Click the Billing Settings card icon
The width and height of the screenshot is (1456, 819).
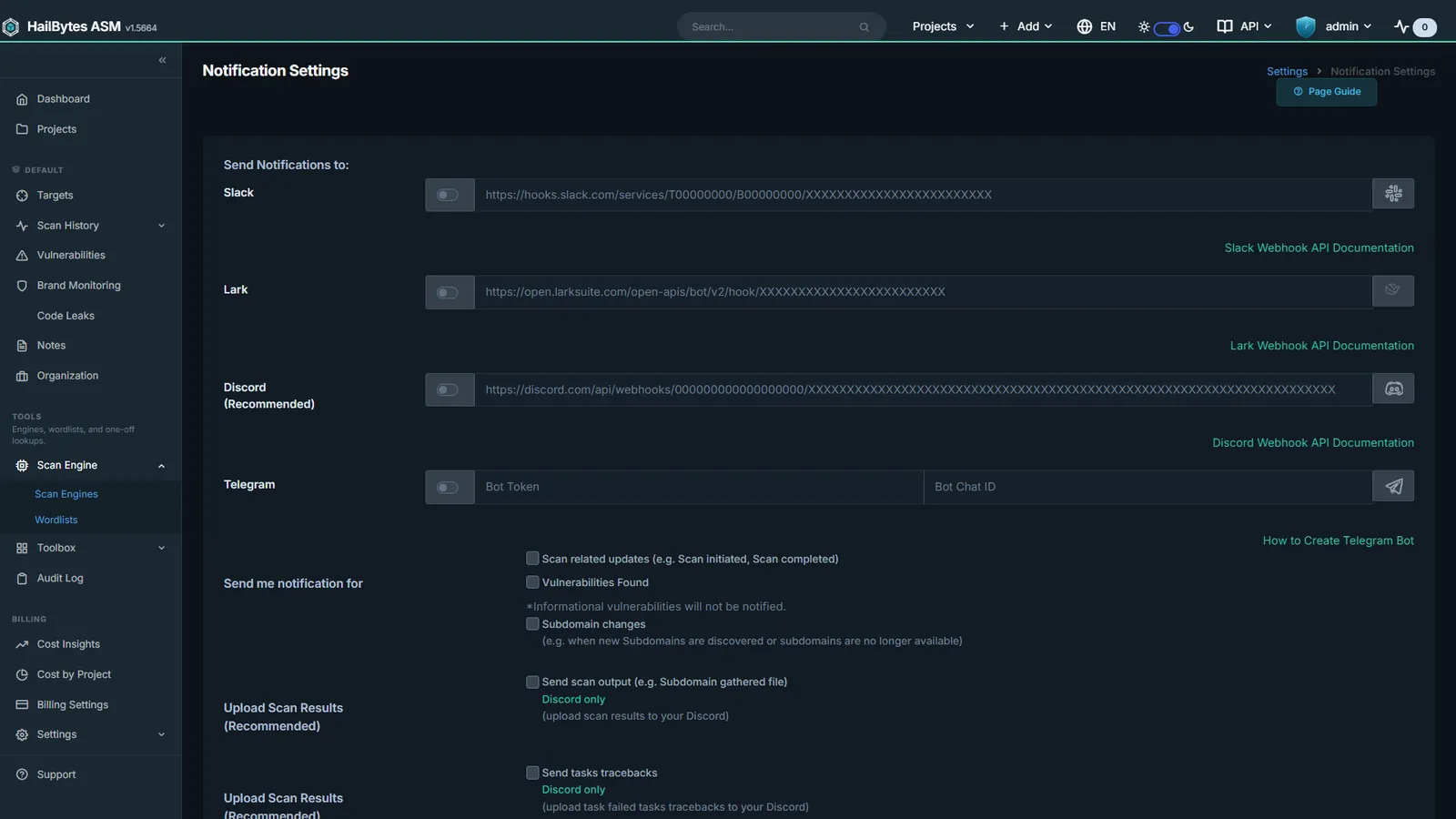22,704
